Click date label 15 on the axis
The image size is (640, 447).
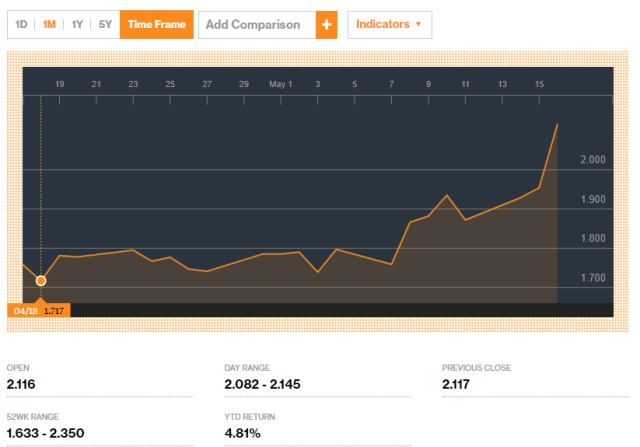coord(539,84)
